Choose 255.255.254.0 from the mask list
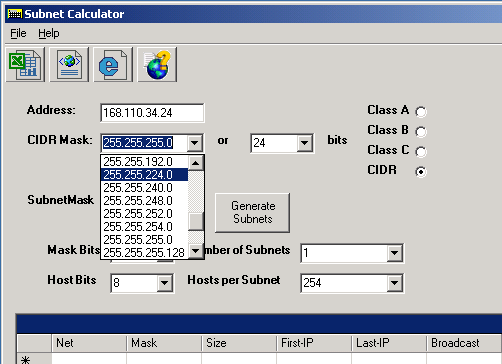Screen dimensions: 502x364 pyautogui.click(x=145, y=227)
